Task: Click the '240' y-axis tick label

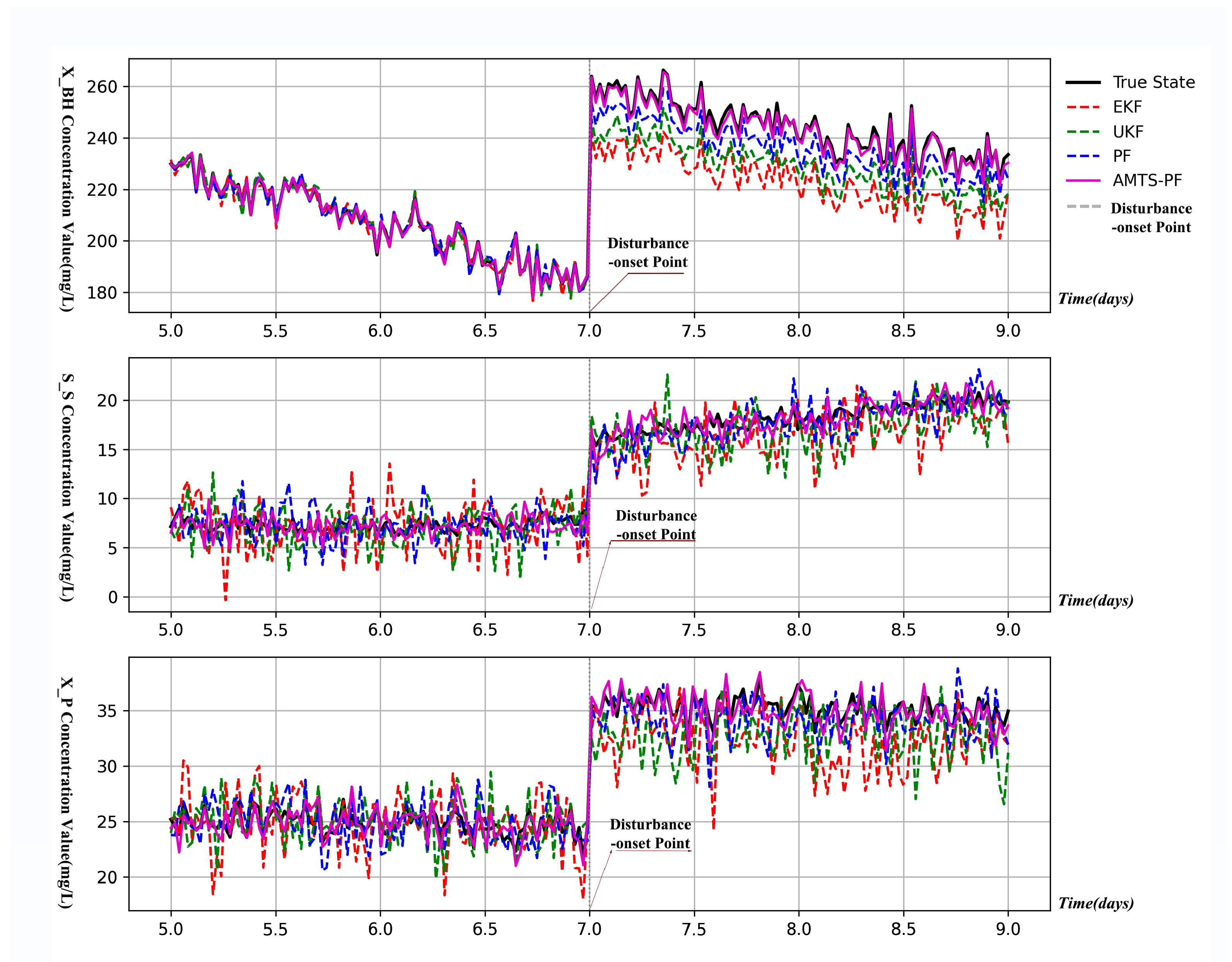Action: pyautogui.click(x=102, y=138)
